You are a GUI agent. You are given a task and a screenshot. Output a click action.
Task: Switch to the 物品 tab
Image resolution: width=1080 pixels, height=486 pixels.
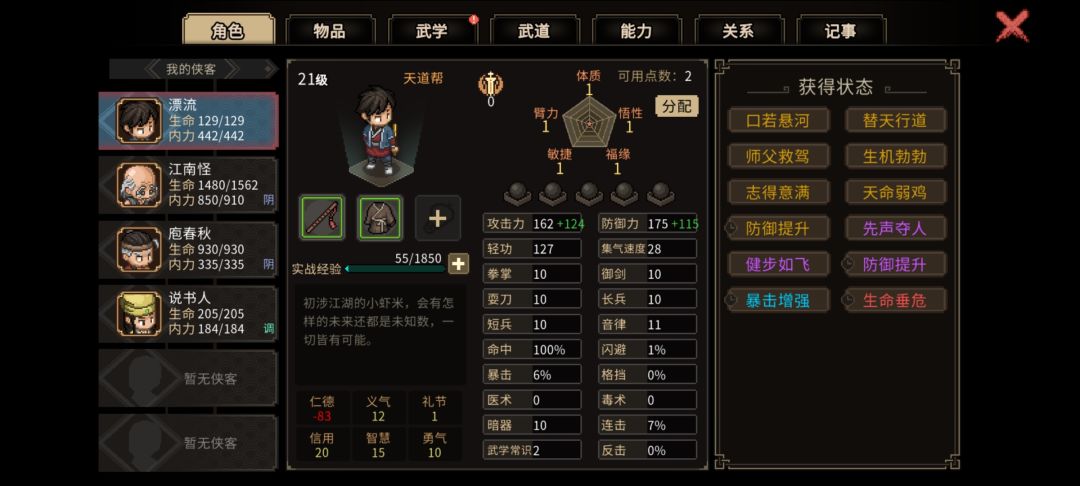click(330, 30)
